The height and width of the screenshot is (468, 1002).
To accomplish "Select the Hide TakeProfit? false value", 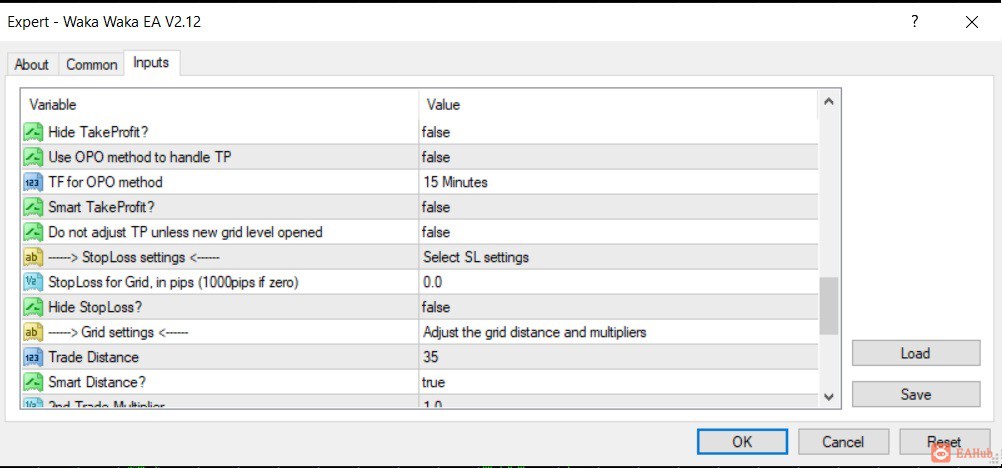I will pos(435,132).
